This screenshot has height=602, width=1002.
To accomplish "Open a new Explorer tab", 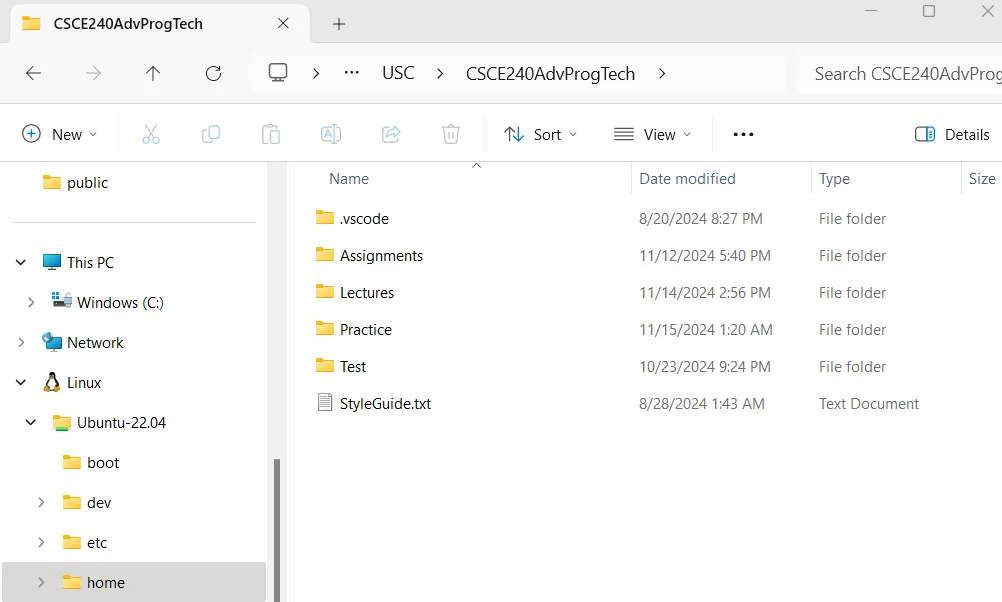I will tap(338, 23).
